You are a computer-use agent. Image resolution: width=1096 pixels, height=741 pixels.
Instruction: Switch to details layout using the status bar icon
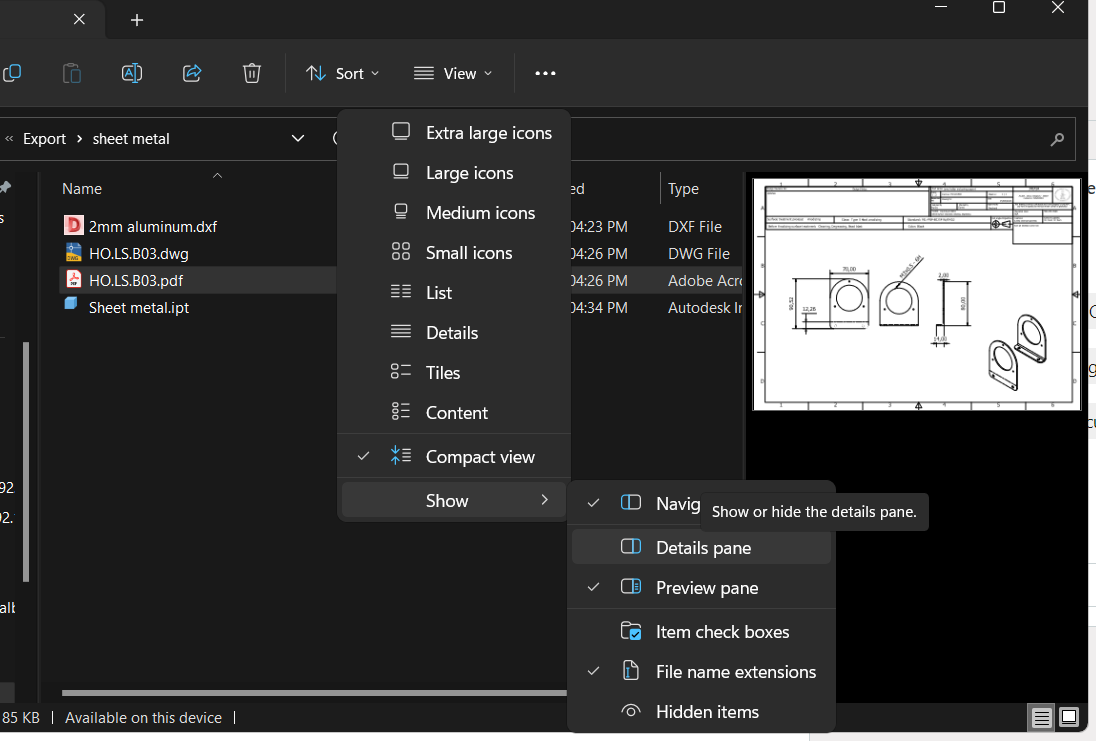1041,718
